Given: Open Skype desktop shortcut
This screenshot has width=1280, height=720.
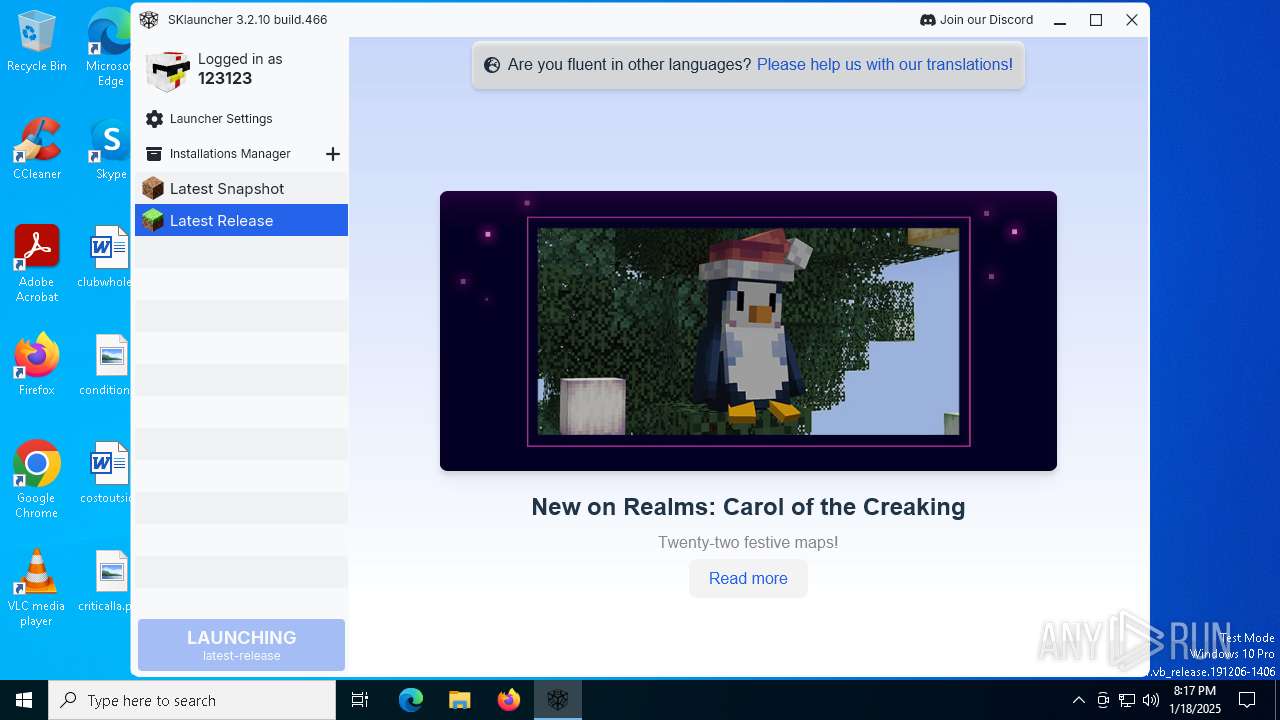Looking at the screenshot, I should point(110,149).
